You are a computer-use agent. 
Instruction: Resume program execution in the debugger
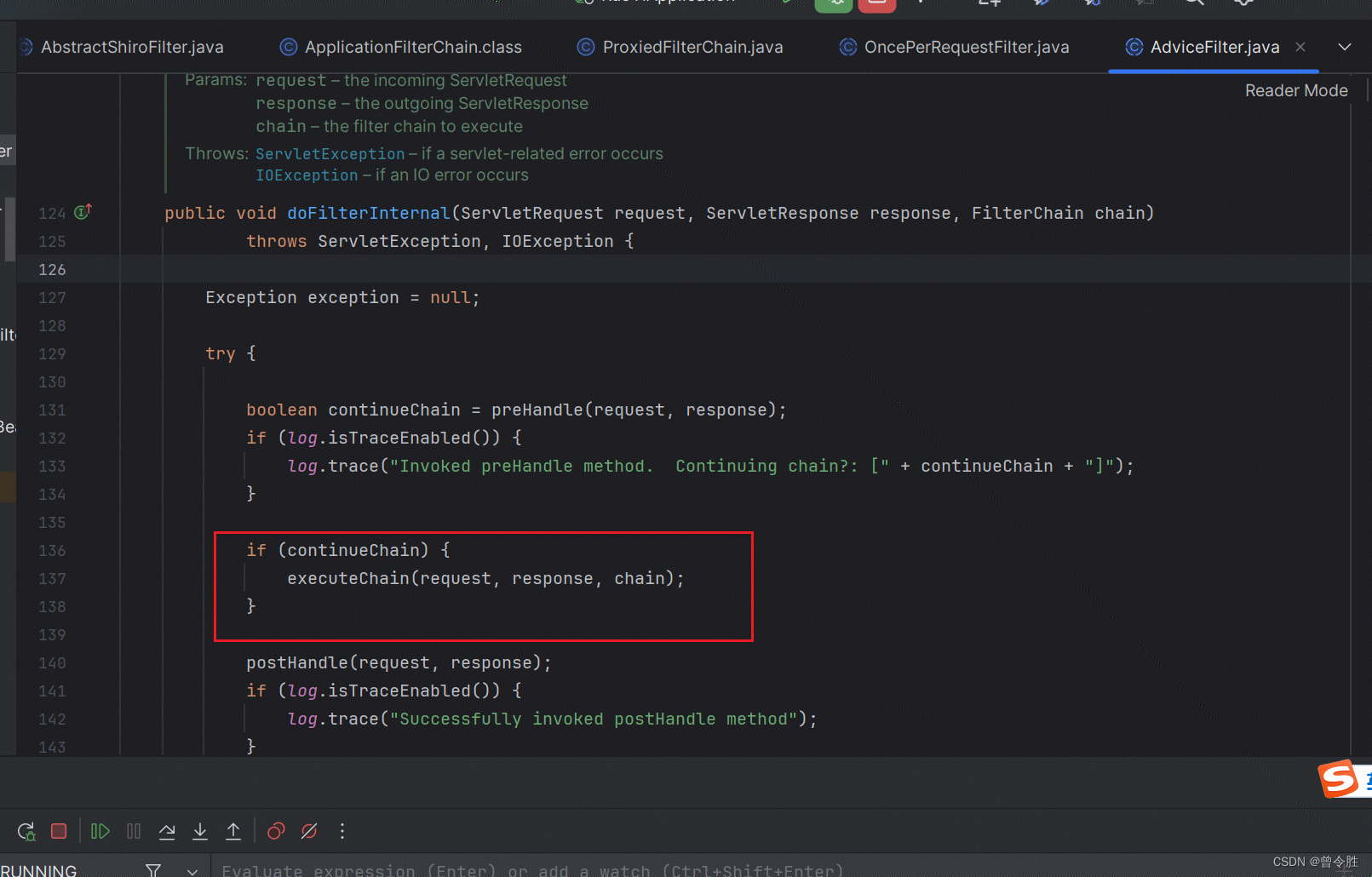pyautogui.click(x=100, y=831)
